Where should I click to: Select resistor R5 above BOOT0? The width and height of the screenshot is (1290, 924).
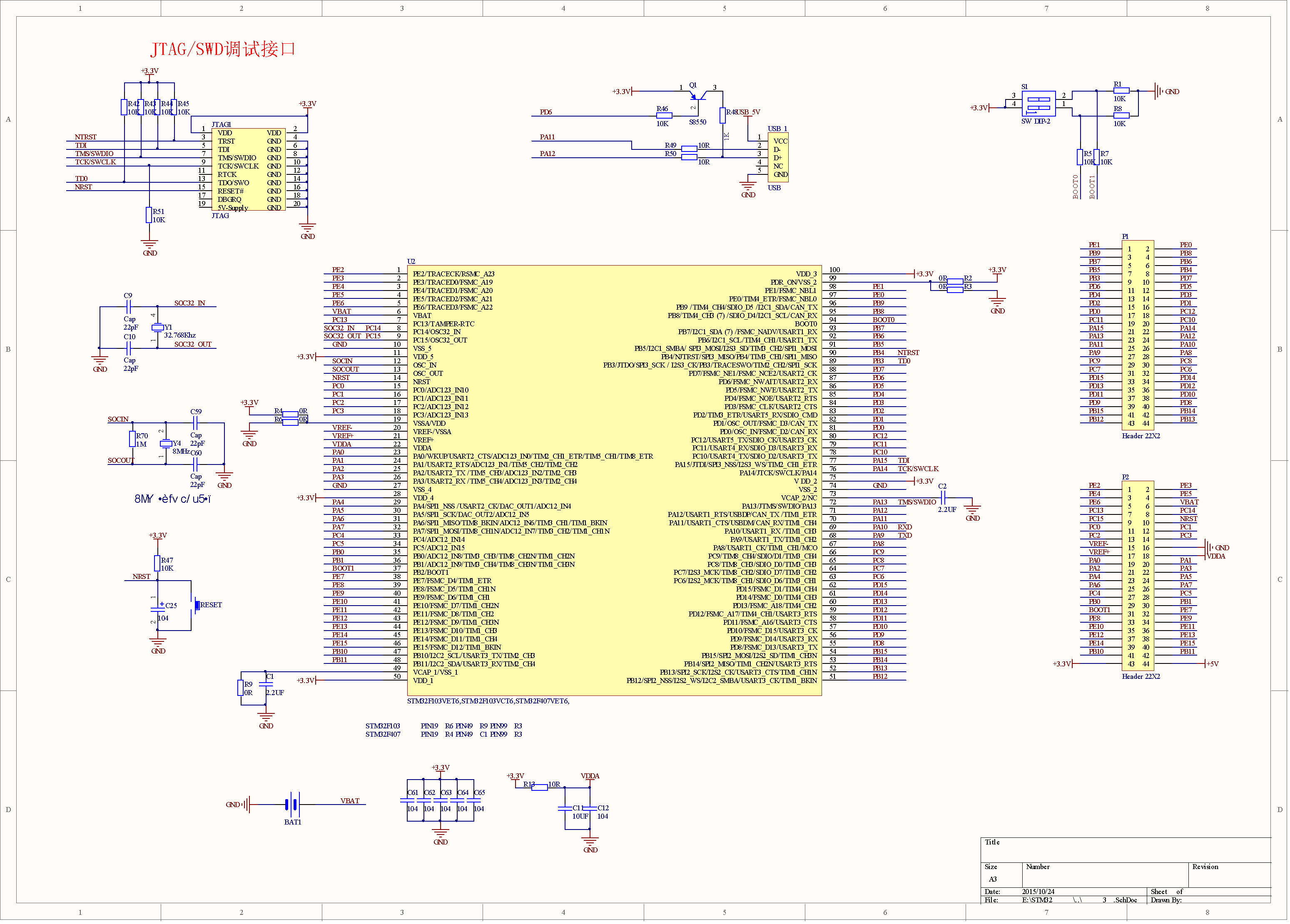[x=1080, y=157]
